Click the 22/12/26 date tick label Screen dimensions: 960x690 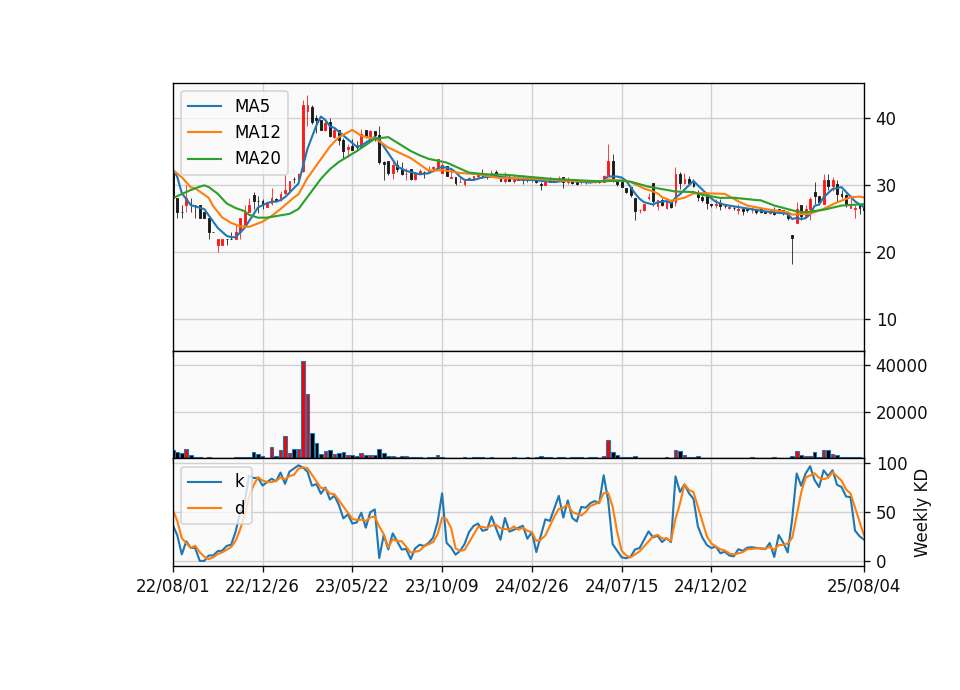[x=262, y=586]
